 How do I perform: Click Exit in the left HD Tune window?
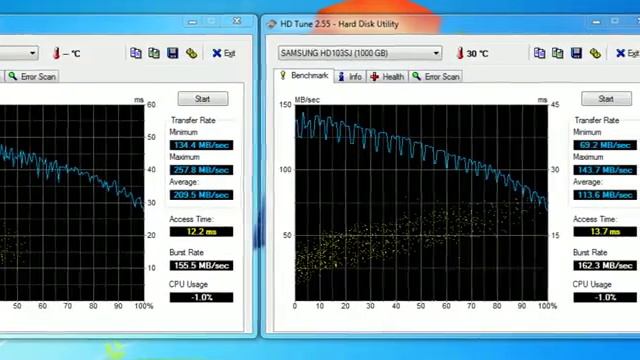(x=224, y=53)
